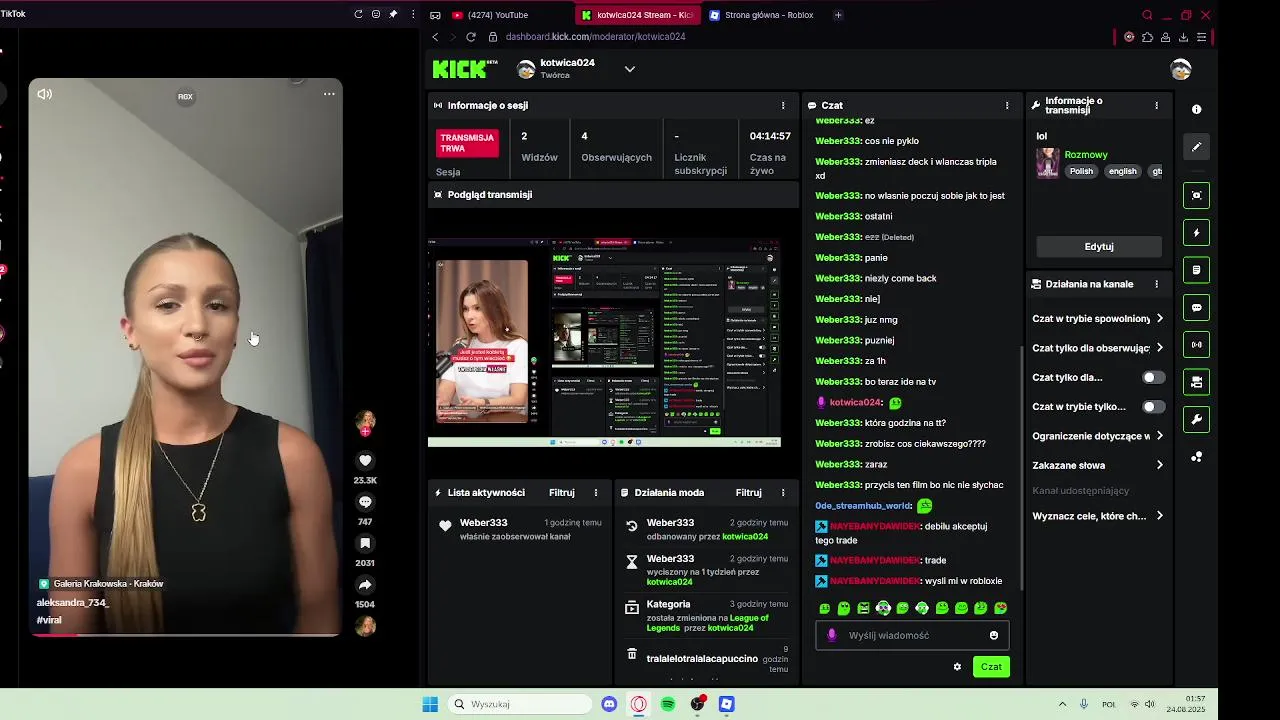
Task: Toggle the 'Czat w trybie tylko...' switch
Action: coord(1153,407)
